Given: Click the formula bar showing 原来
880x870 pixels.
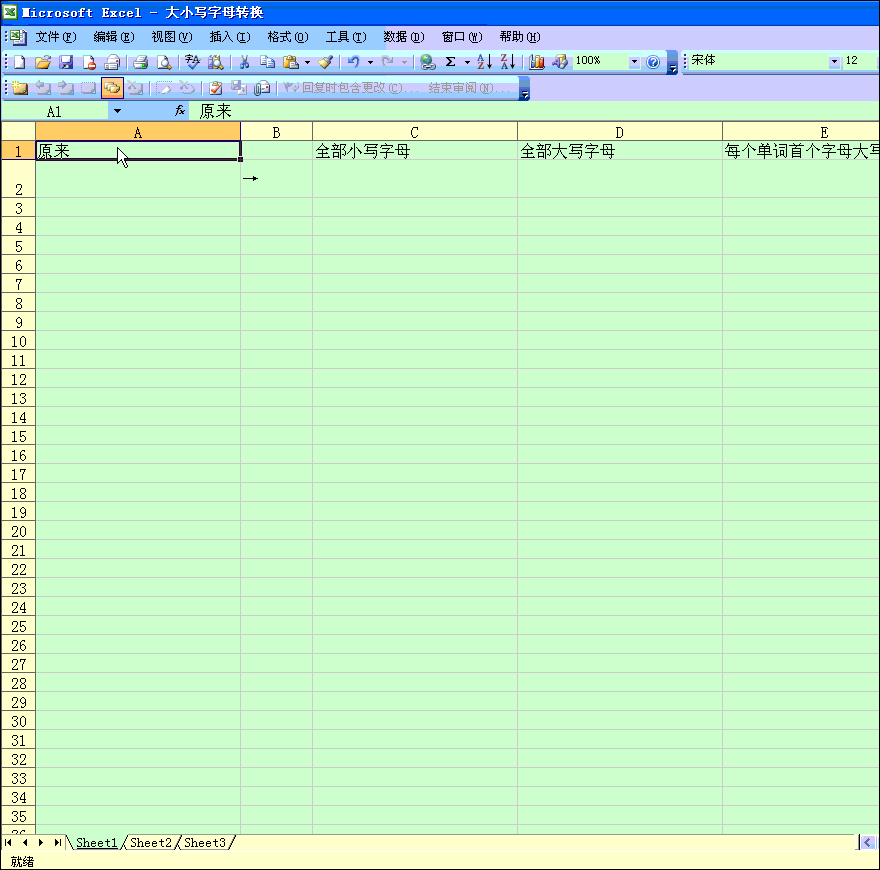Looking at the screenshot, I should pyautogui.click(x=500, y=111).
